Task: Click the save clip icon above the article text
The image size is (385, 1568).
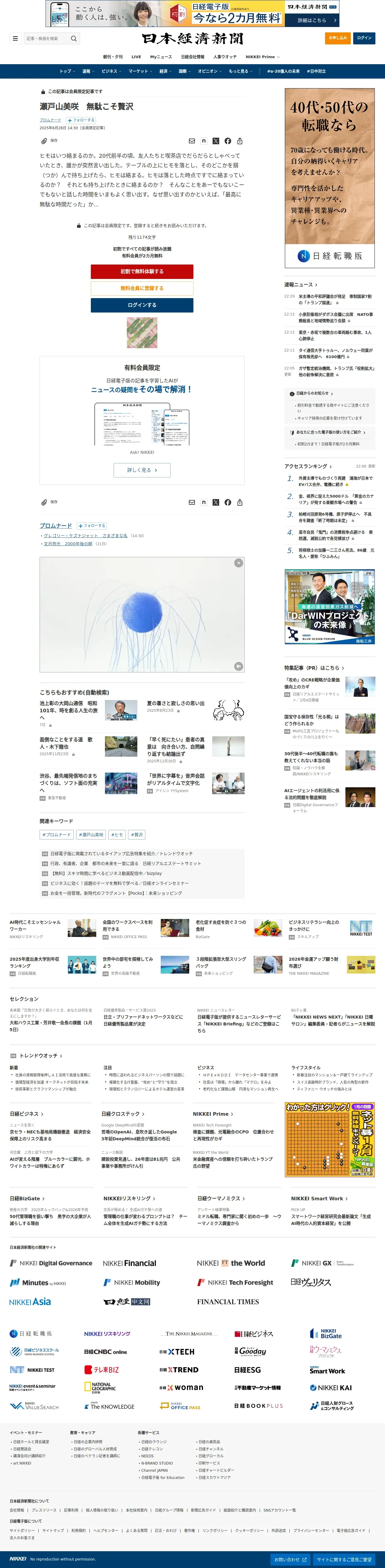Action: 44,141
